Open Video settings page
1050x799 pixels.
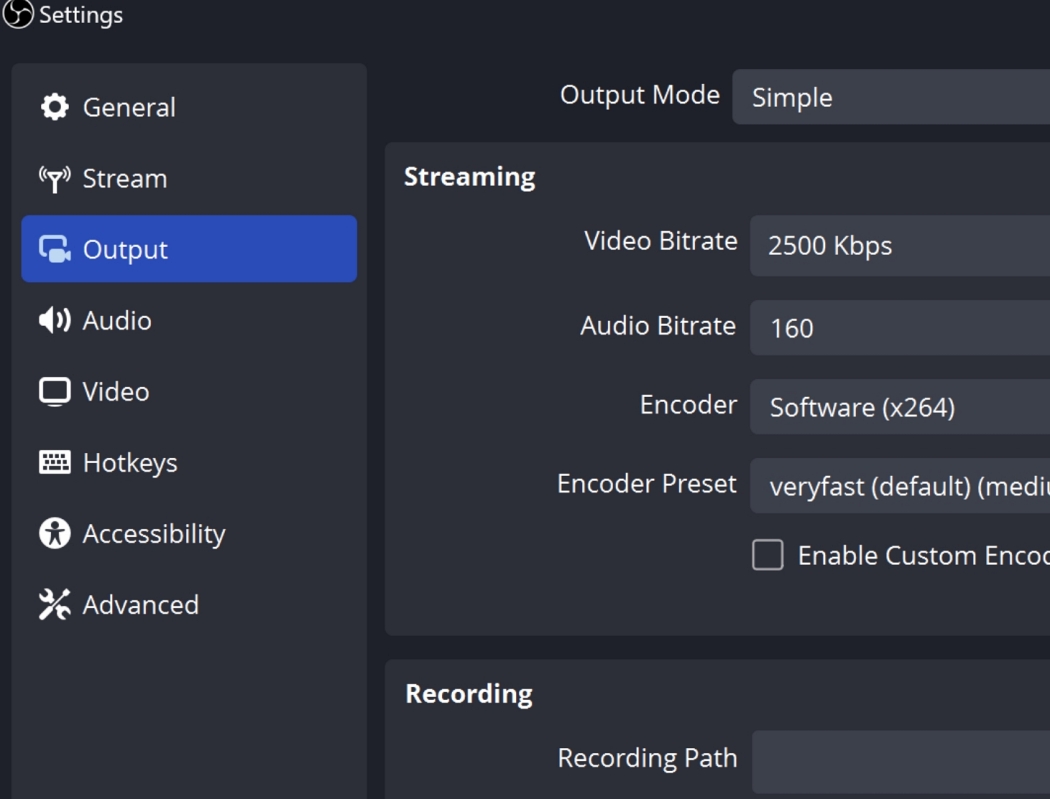pyautogui.click(x=189, y=392)
